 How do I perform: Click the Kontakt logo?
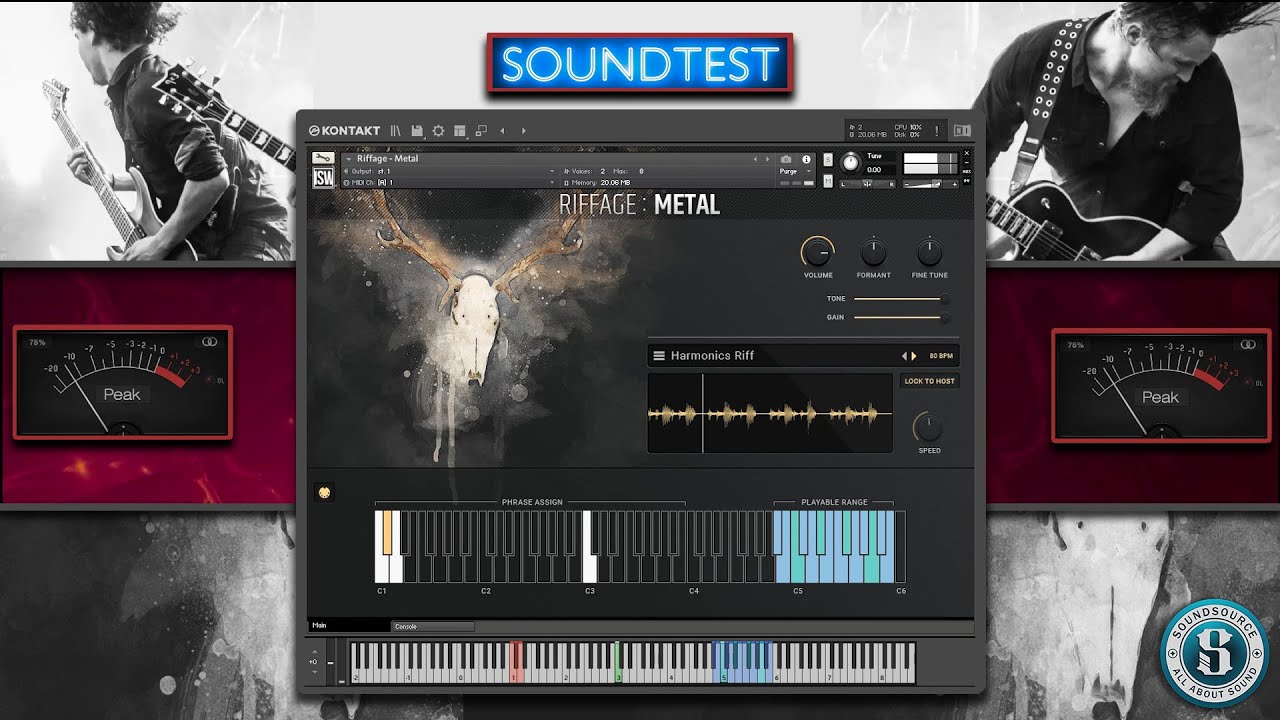[344, 131]
